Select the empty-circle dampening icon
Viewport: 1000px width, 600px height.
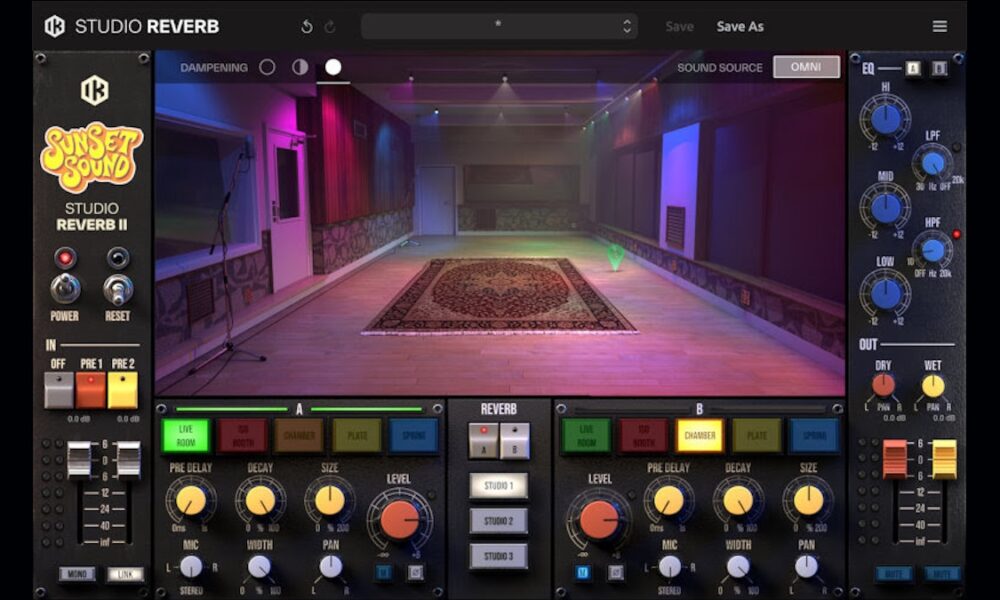pos(267,68)
